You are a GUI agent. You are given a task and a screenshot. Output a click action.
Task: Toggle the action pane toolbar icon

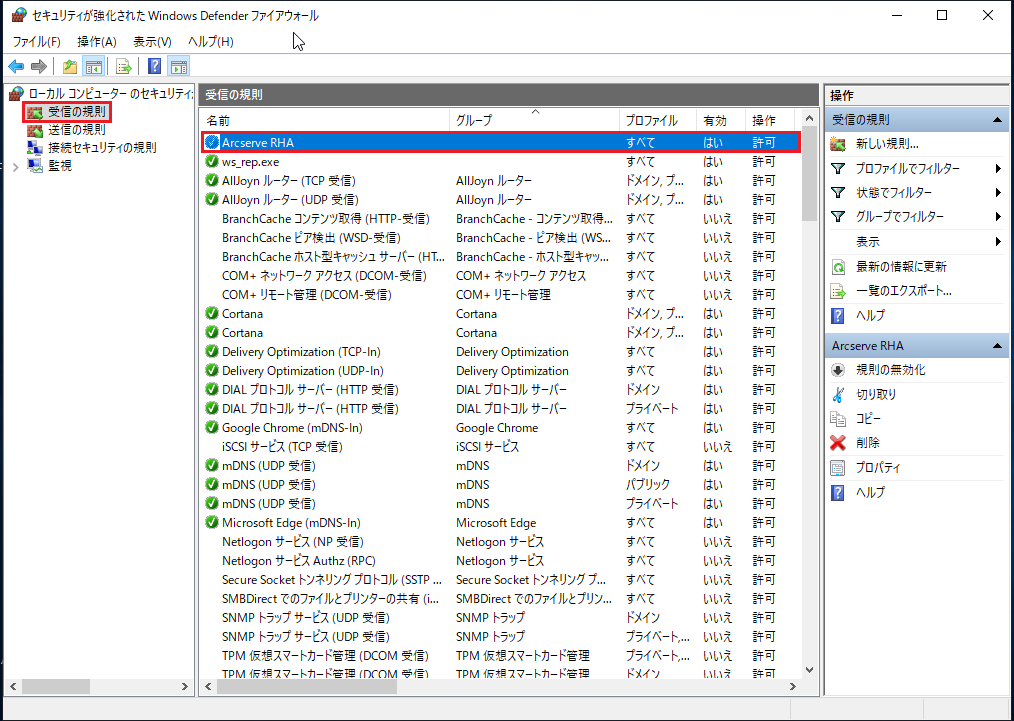point(179,67)
